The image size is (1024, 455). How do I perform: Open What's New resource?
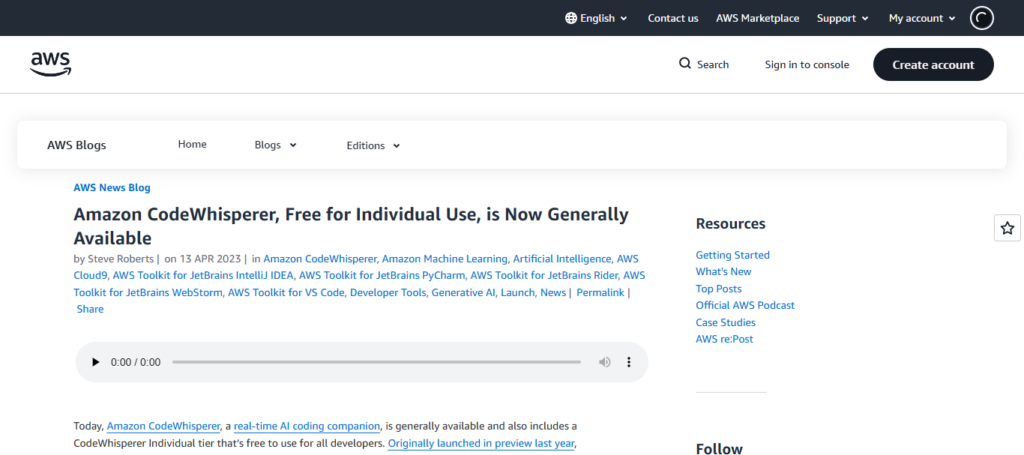pyautogui.click(x=724, y=272)
